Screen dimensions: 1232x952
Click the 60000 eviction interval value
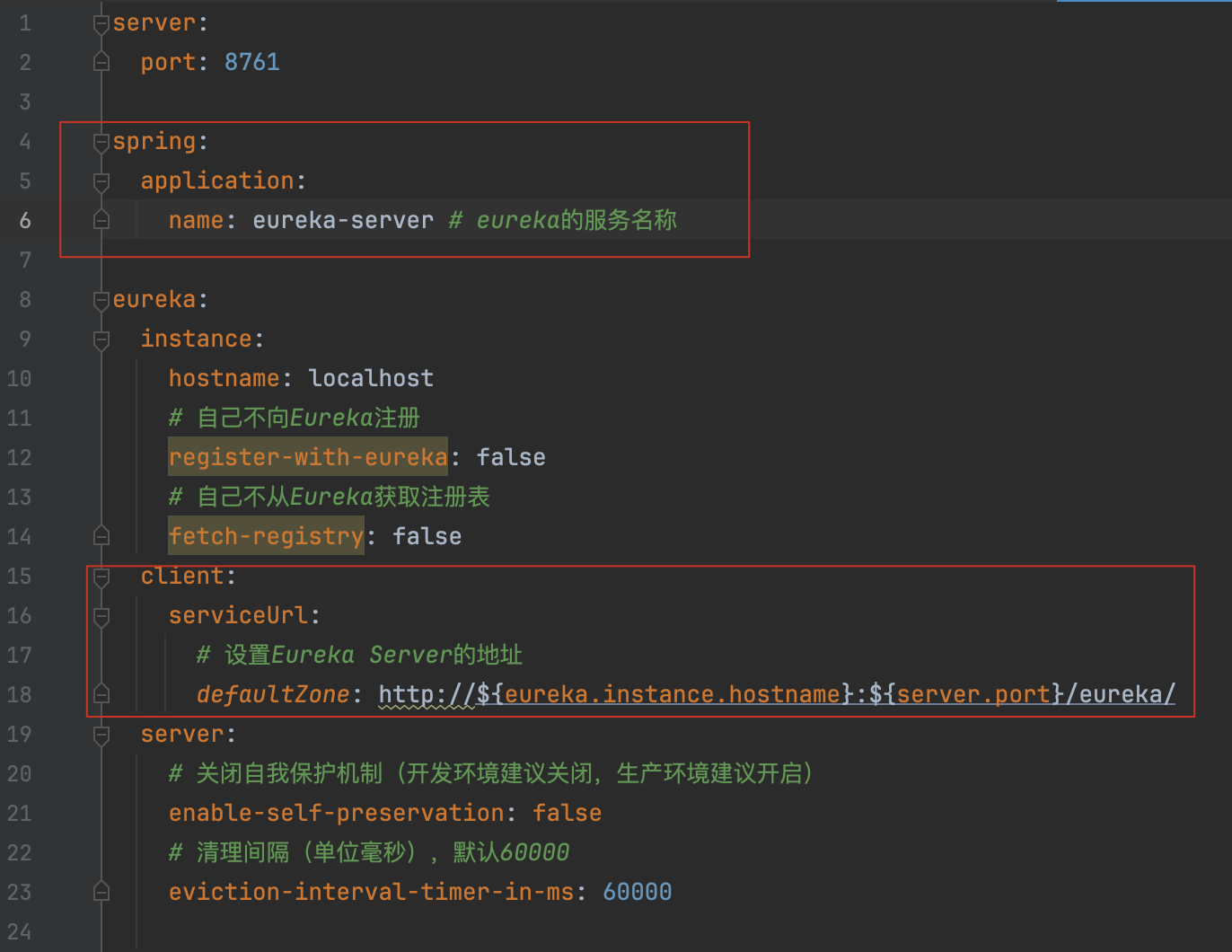[x=638, y=892]
